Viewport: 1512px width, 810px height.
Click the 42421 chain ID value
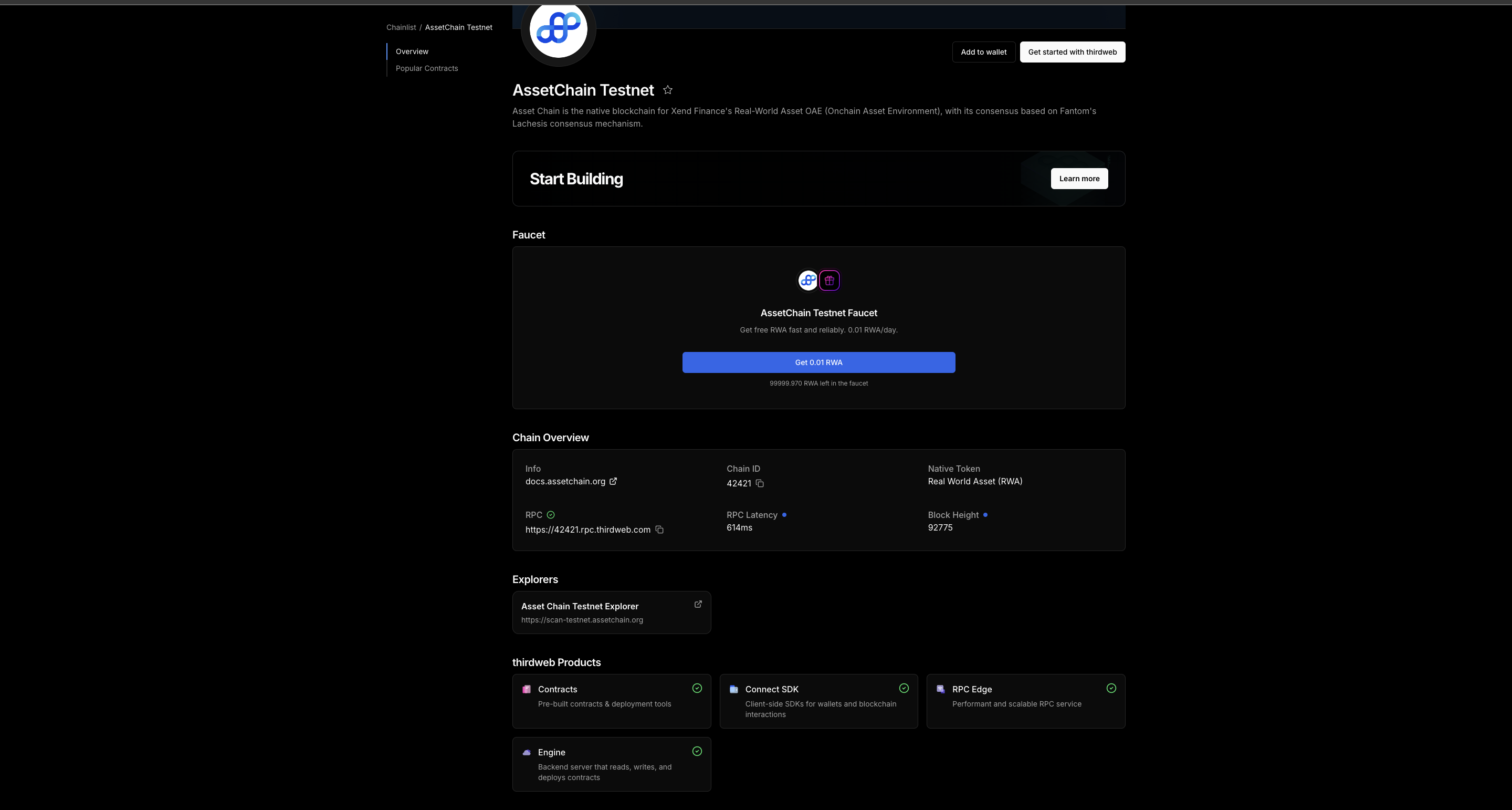click(x=738, y=483)
